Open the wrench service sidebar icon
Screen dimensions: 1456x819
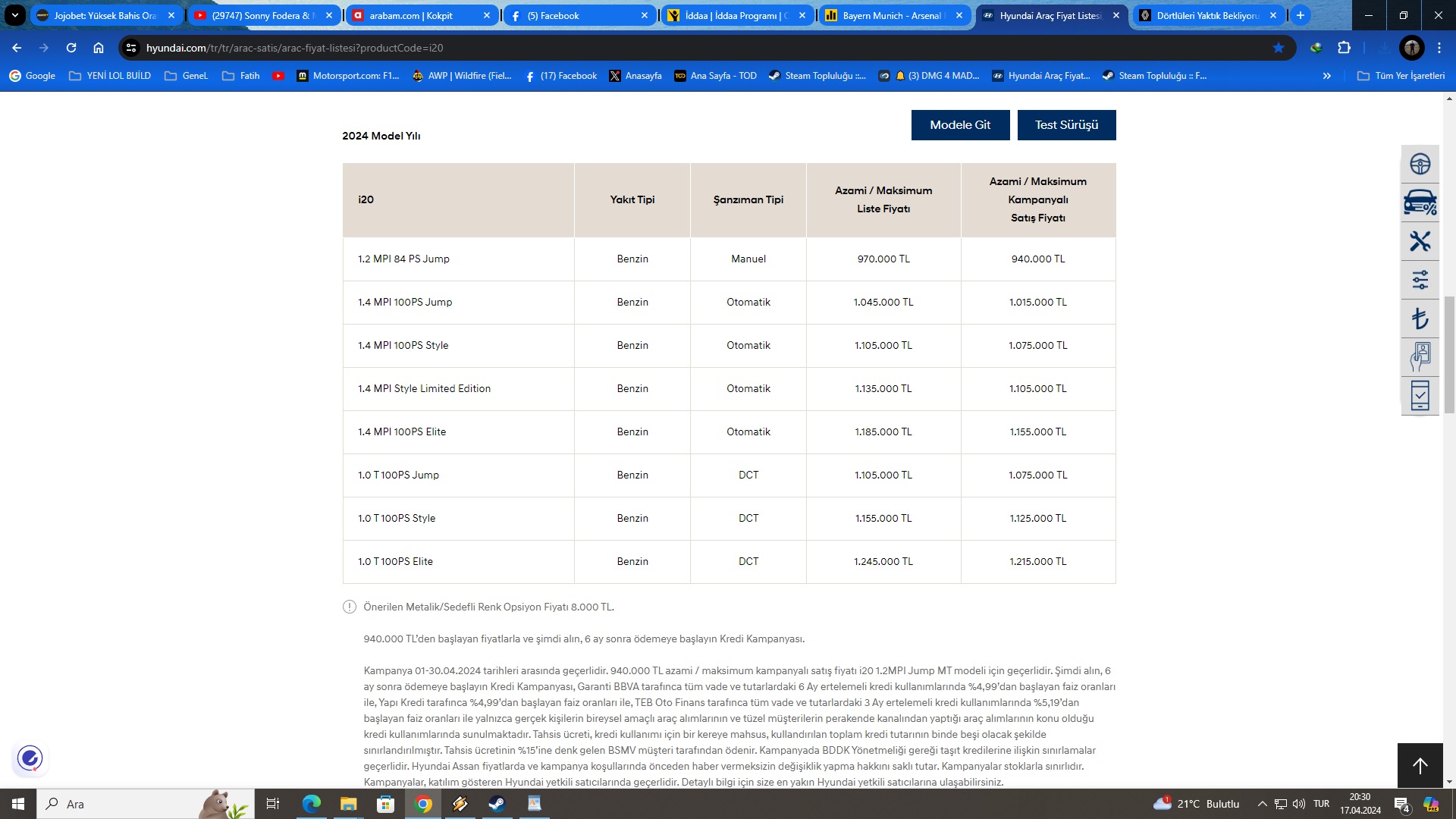1420,241
